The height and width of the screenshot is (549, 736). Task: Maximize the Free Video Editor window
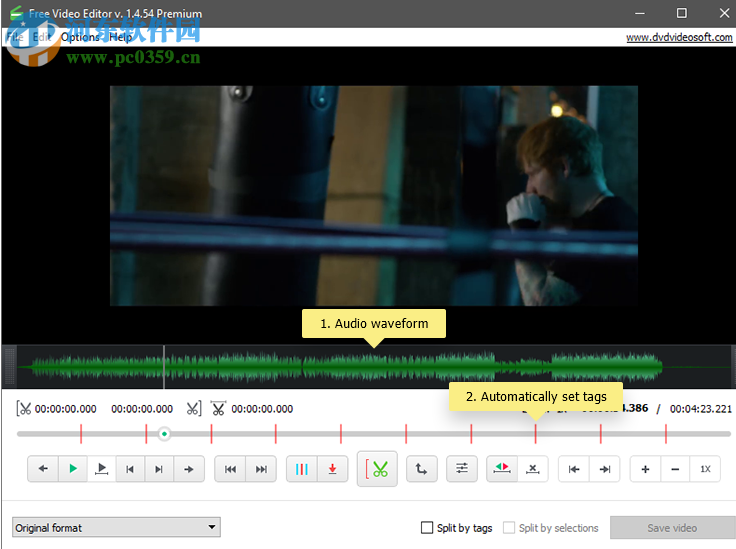click(x=682, y=13)
